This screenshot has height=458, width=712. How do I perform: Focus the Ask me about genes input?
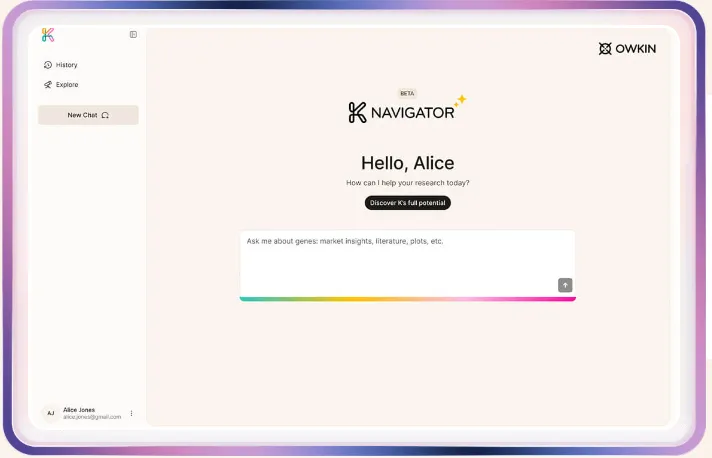400,258
